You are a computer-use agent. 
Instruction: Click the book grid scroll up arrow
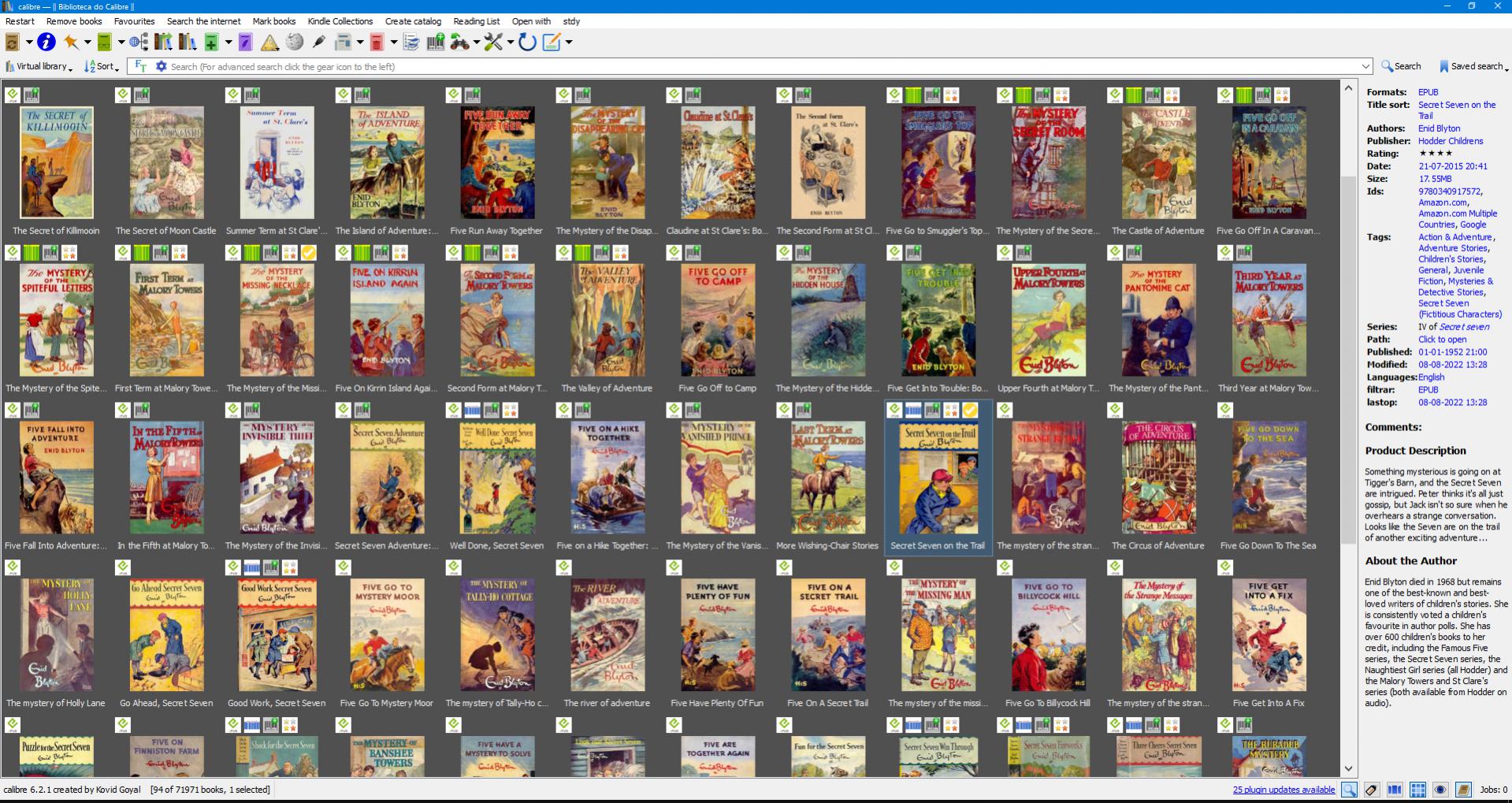1348,88
